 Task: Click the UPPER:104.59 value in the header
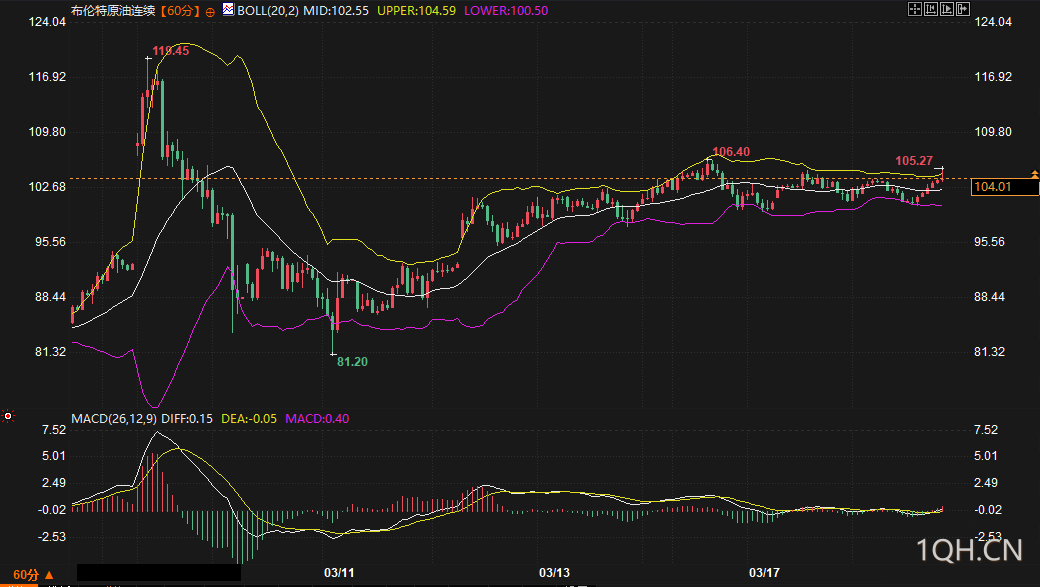pyautogui.click(x=417, y=11)
